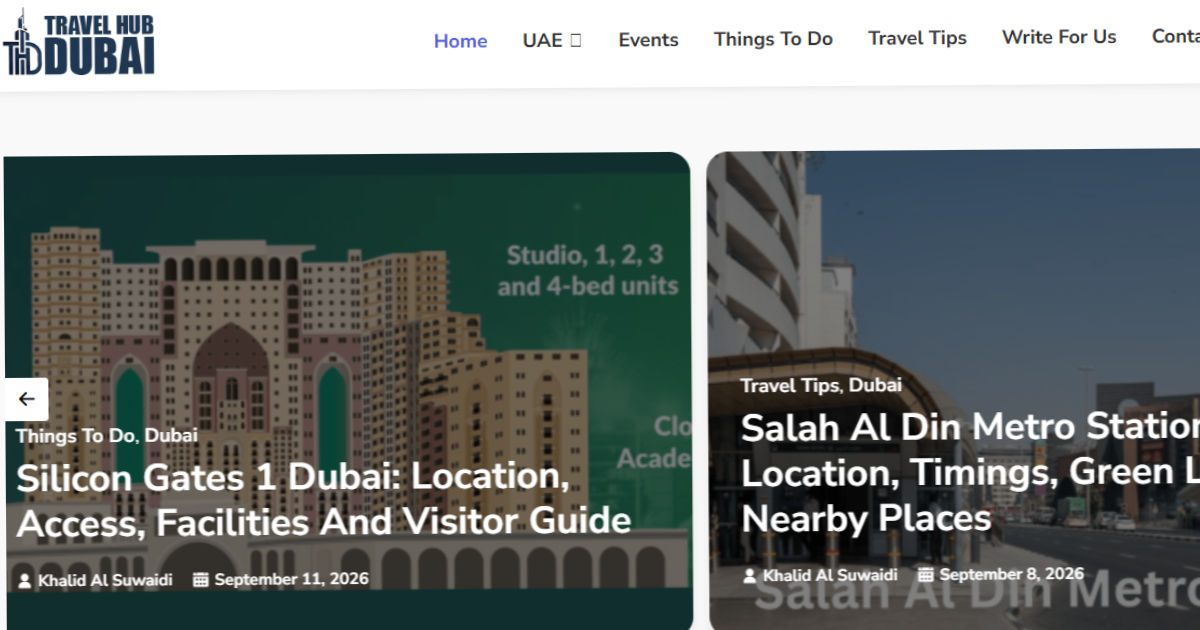This screenshot has width=1200, height=630.
Task: Click calendar icon beside September 11, 2026
Action: 200,579
